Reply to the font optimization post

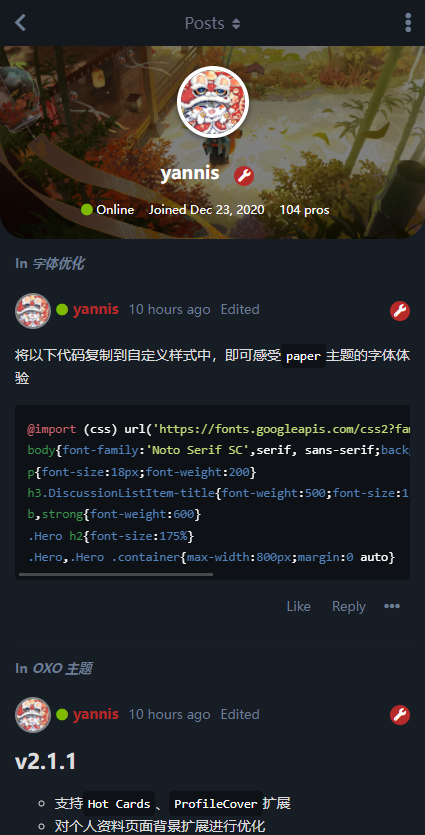(349, 606)
